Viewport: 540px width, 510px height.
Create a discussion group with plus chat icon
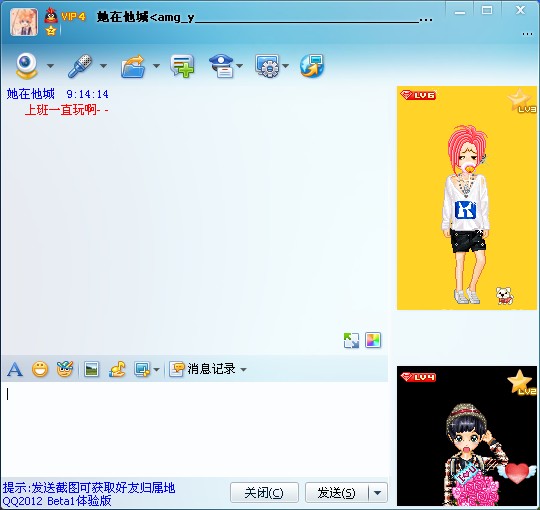[182, 65]
